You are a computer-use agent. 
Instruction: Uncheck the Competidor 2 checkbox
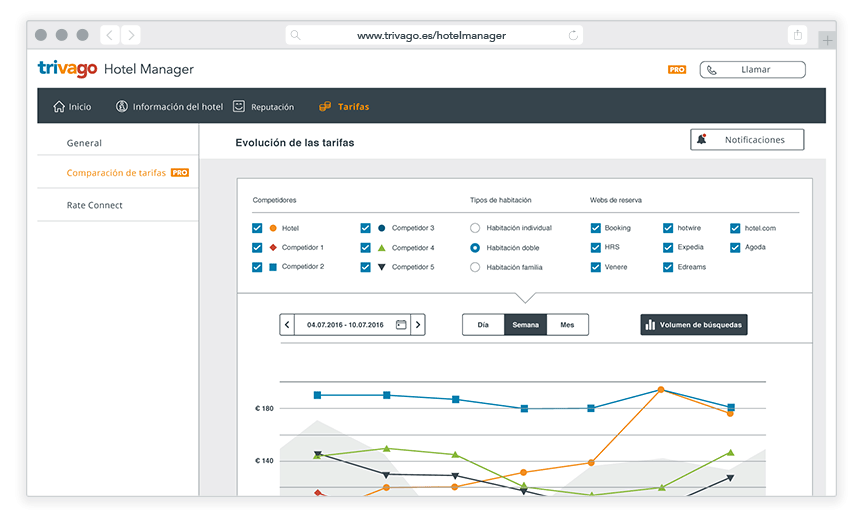pos(257,267)
